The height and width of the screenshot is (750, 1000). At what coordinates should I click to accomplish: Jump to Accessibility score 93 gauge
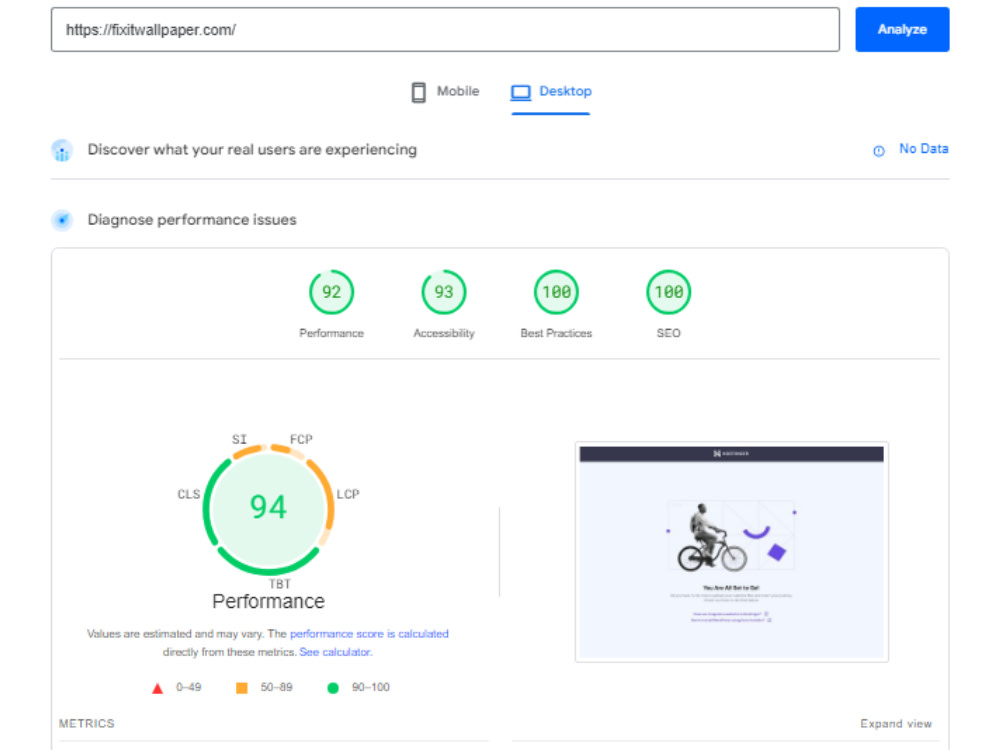pyautogui.click(x=444, y=292)
